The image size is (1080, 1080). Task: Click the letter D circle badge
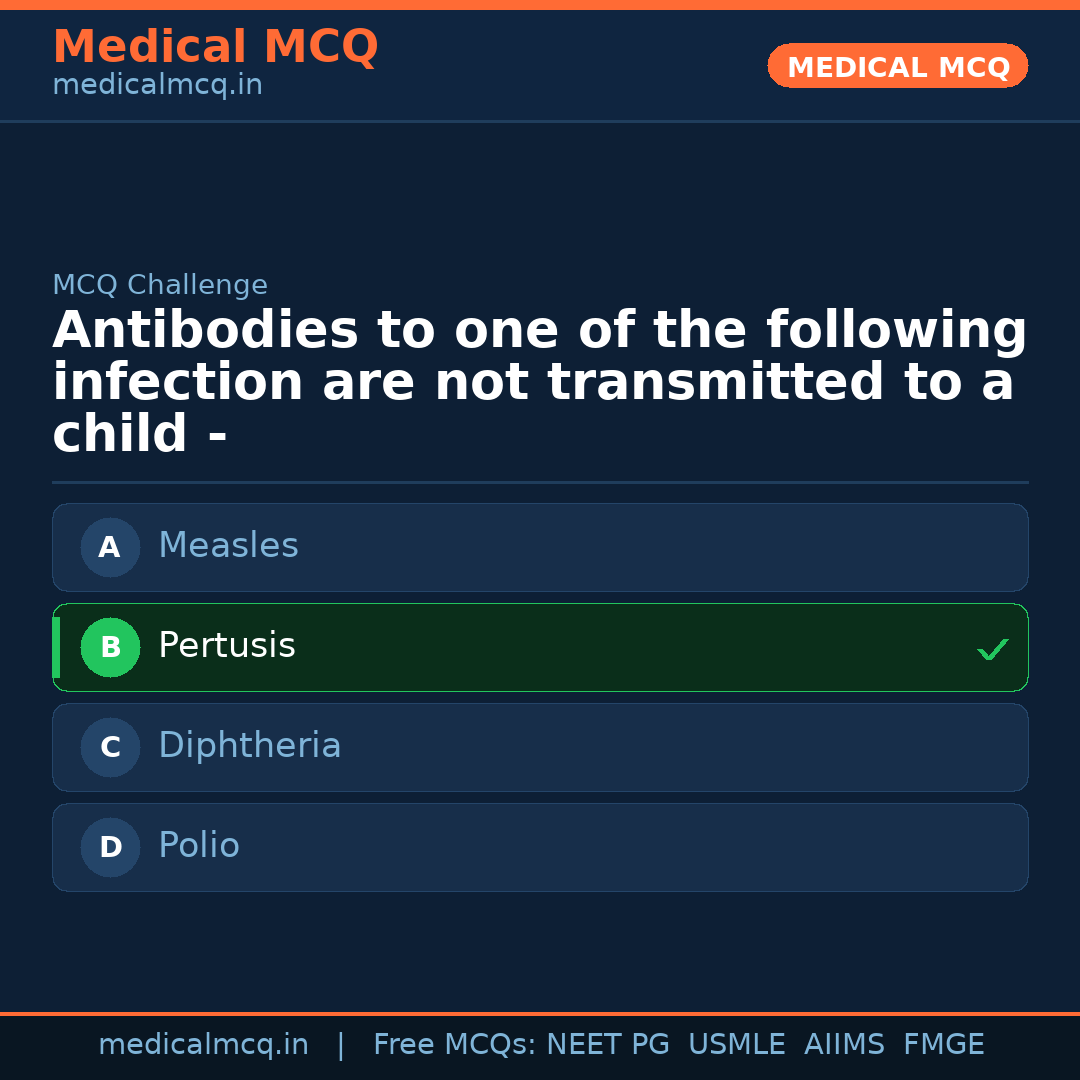coord(110,847)
